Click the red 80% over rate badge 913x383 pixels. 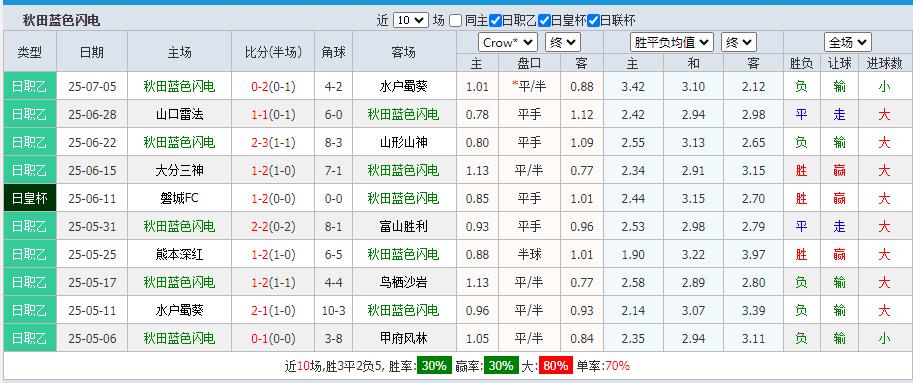coord(555,366)
